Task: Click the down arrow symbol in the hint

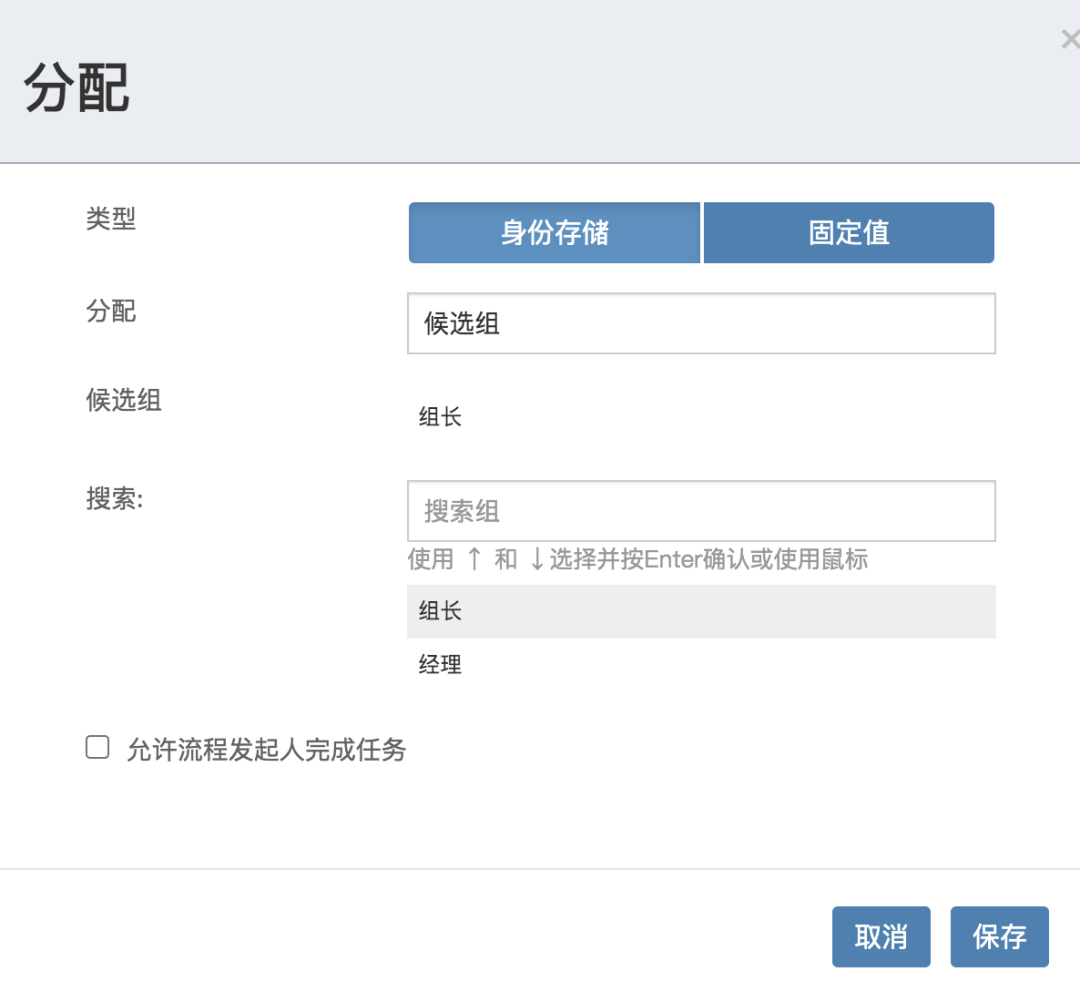Action: coord(537,559)
